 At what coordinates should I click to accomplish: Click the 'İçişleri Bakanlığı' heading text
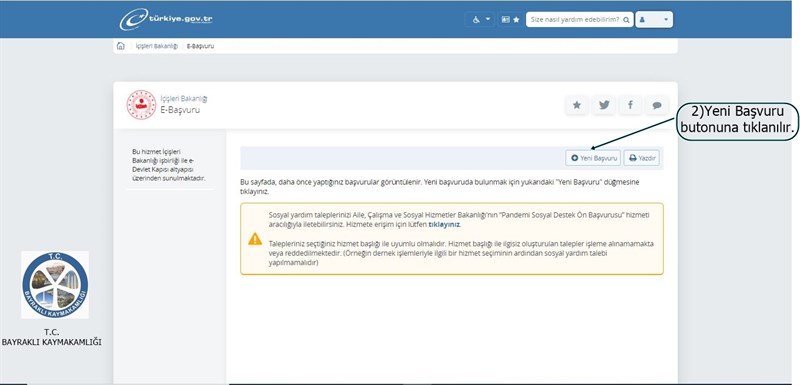184,99
